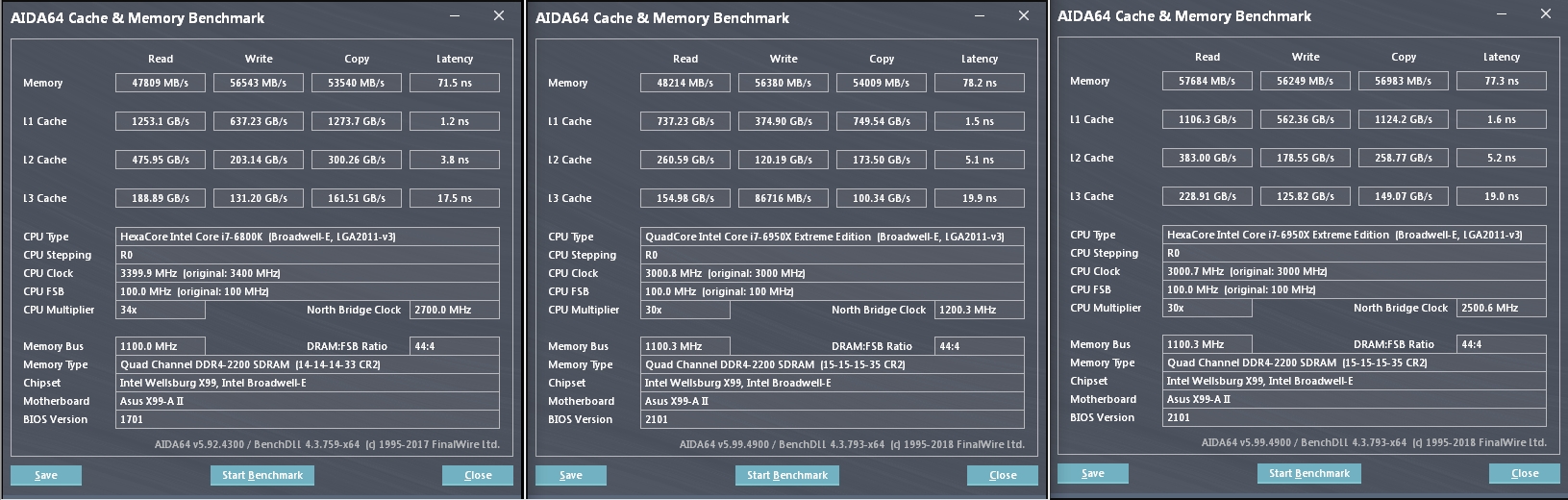This screenshot has width=1568, height=500.
Task: Click CPU Type field QuadCore Intel Core i7-6950X
Action: [833, 237]
